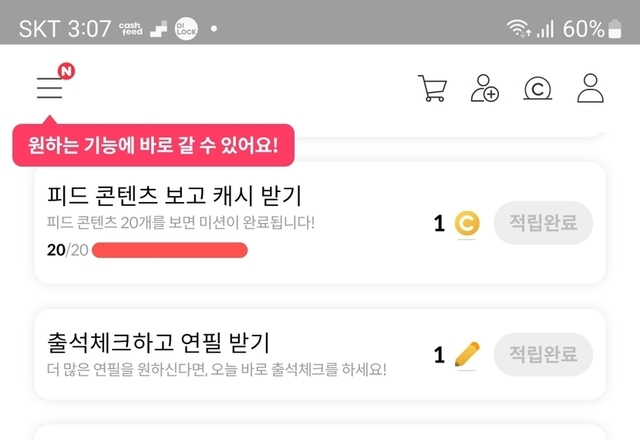Tap 적립완료 button for attendance check
Viewport: 640px width, 440px height.
click(x=543, y=354)
